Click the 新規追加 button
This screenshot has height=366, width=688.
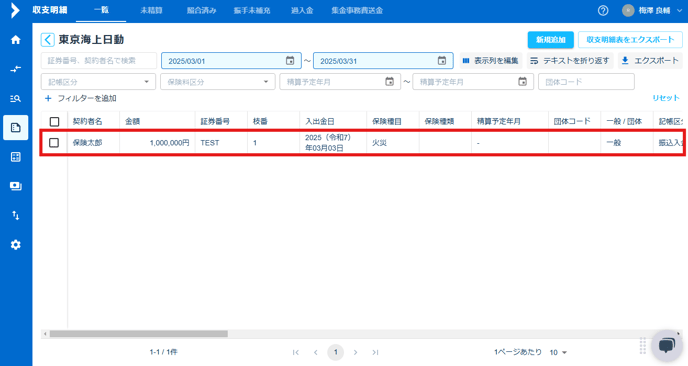click(x=551, y=39)
